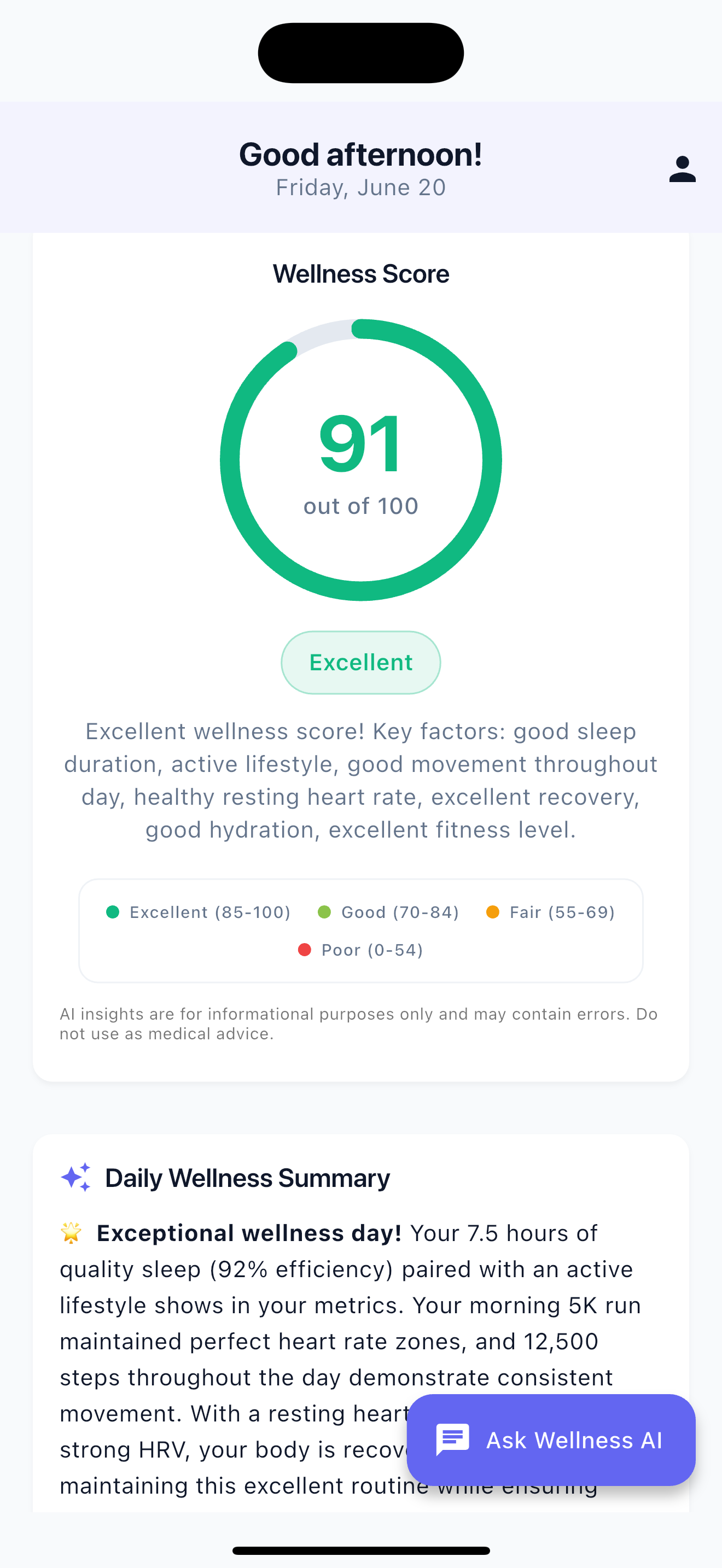
Task: Tap the "out of 100" label
Action: pyautogui.click(x=360, y=506)
